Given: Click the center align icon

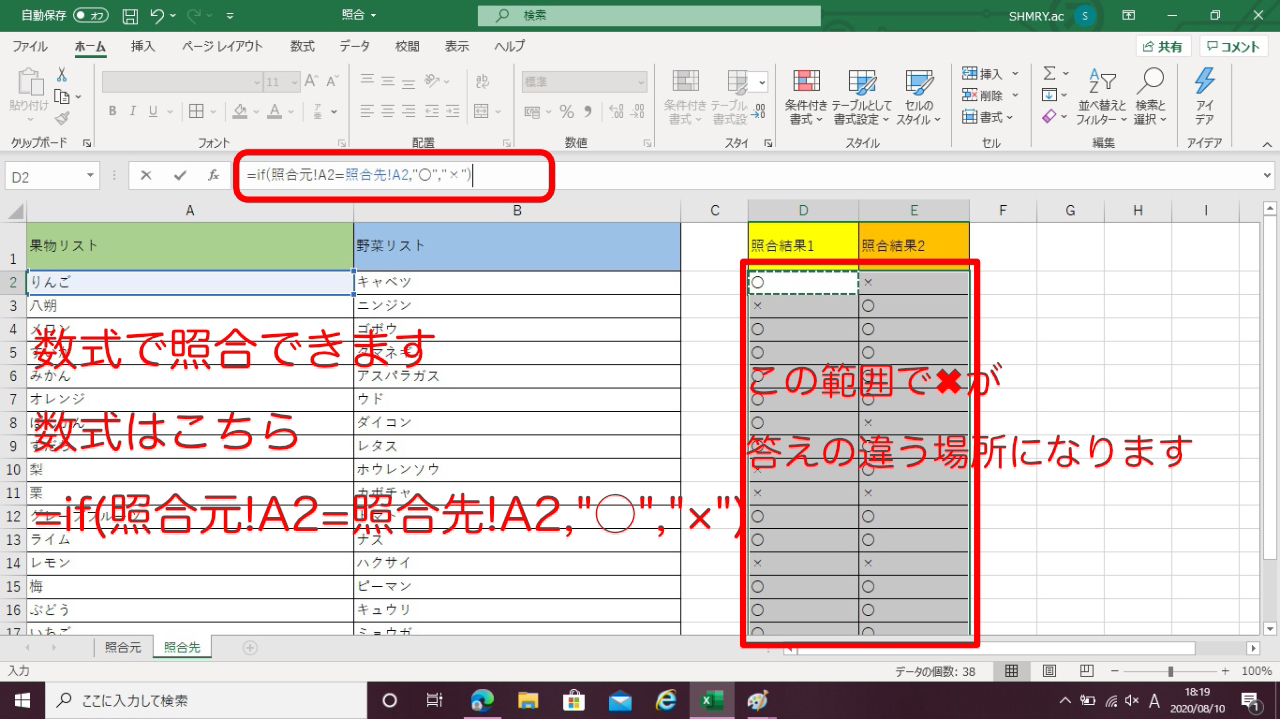Looking at the screenshot, I should click(x=389, y=111).
